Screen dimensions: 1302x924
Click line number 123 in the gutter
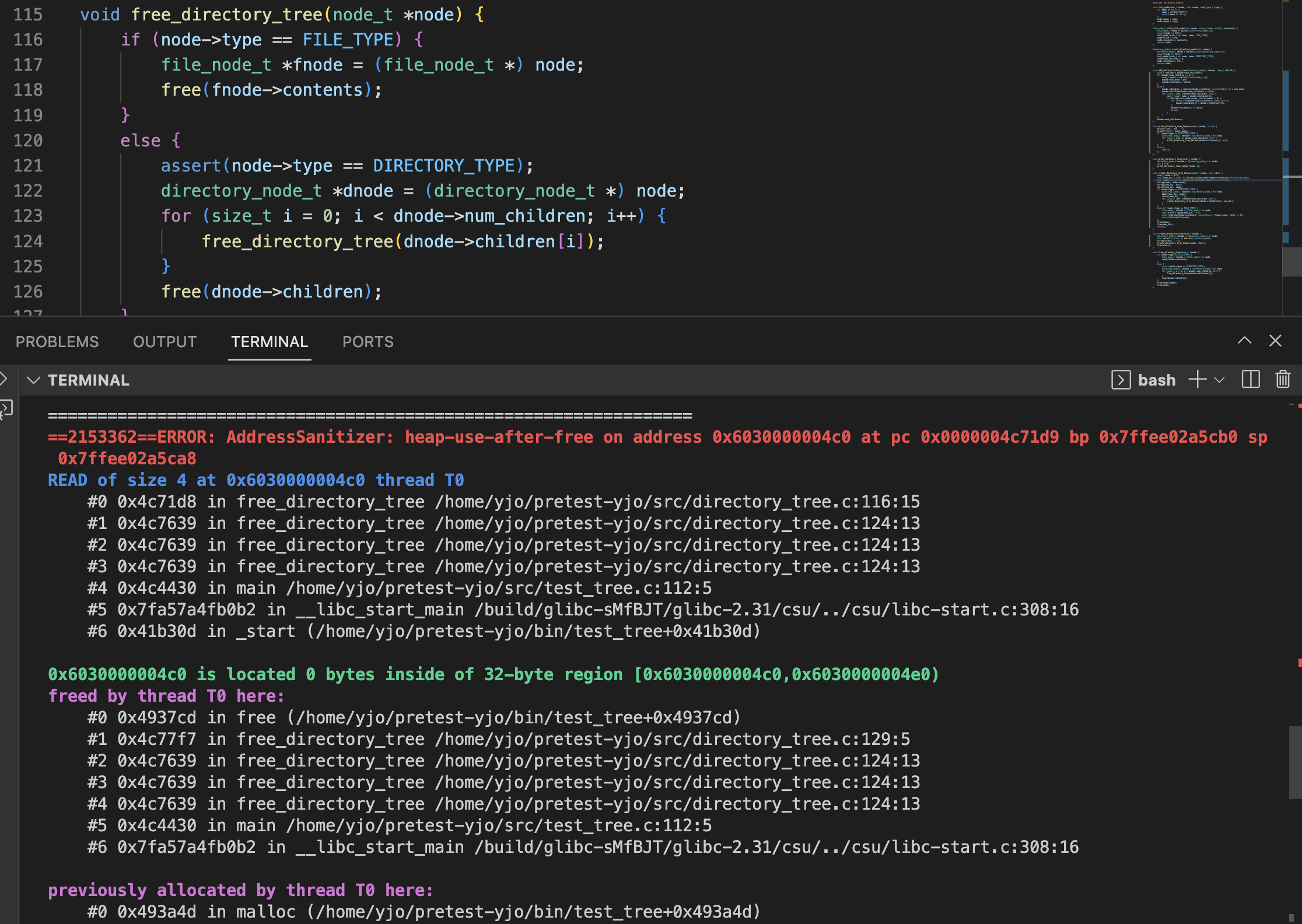(x=28, y=216)
